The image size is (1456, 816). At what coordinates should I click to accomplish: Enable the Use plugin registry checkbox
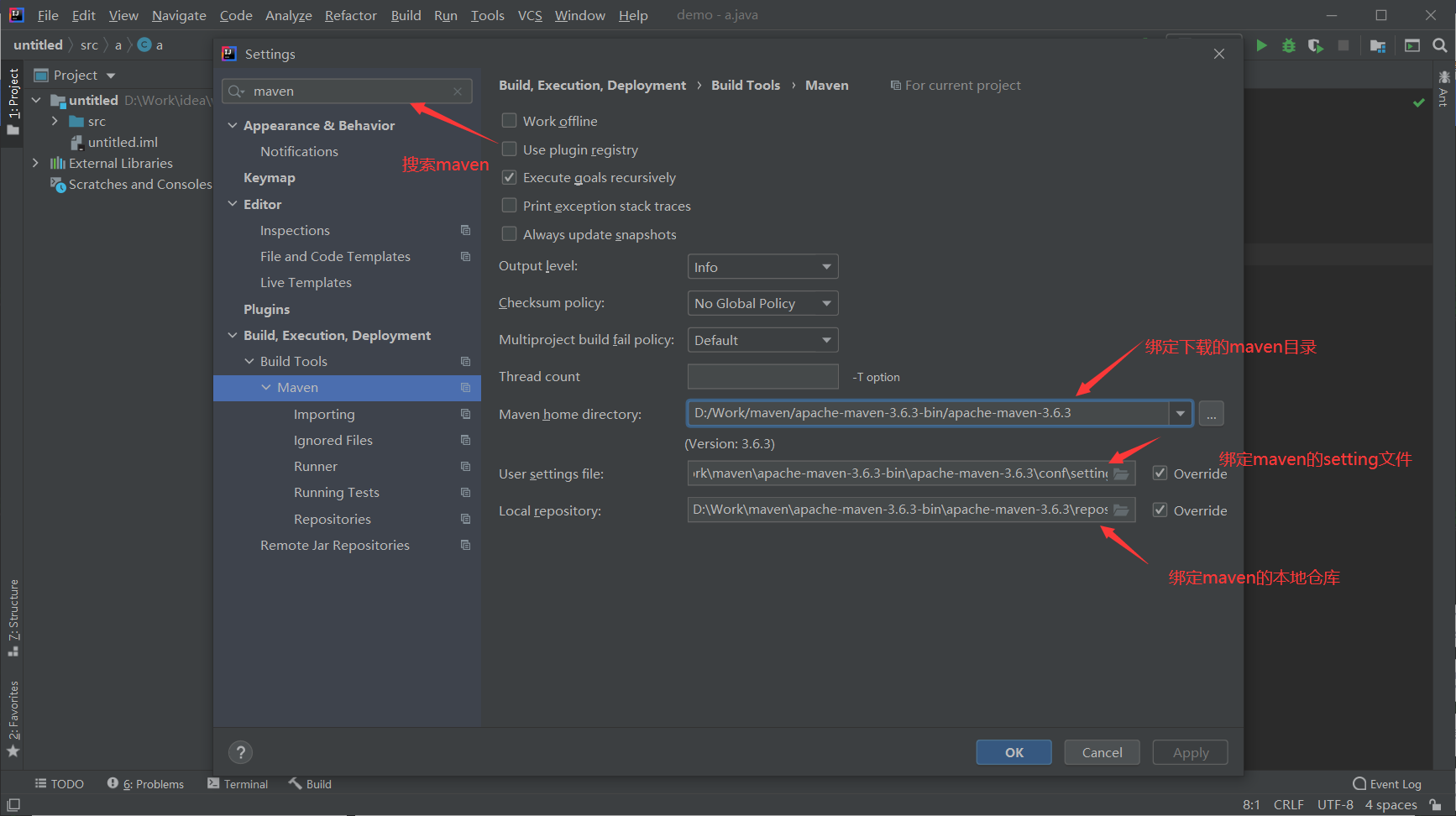tap(509, 149)
